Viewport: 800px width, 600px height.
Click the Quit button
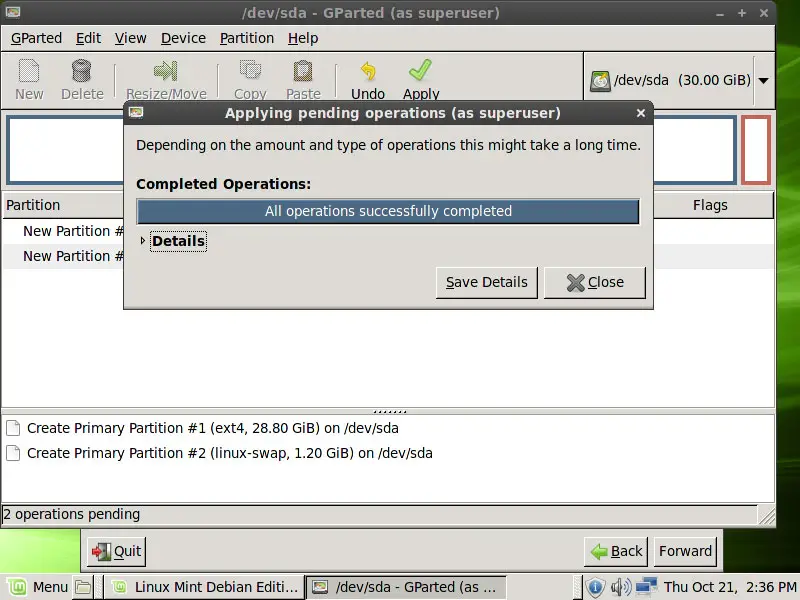pos(116,552)
